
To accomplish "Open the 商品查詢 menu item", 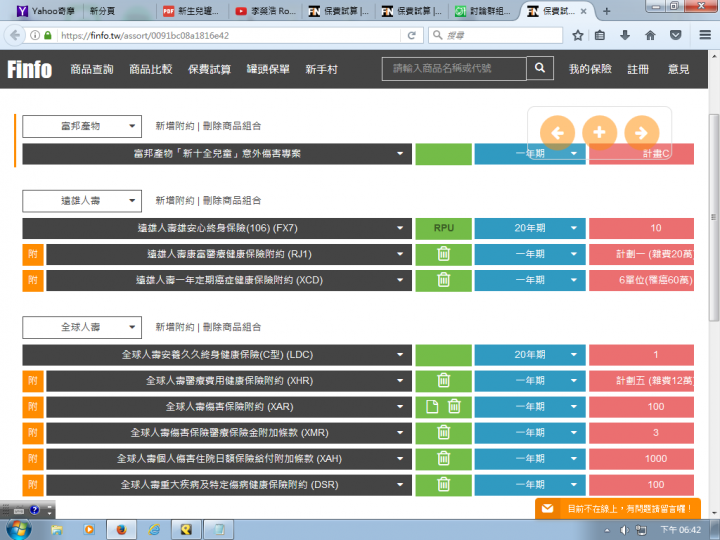I will (x=92, y=69).
